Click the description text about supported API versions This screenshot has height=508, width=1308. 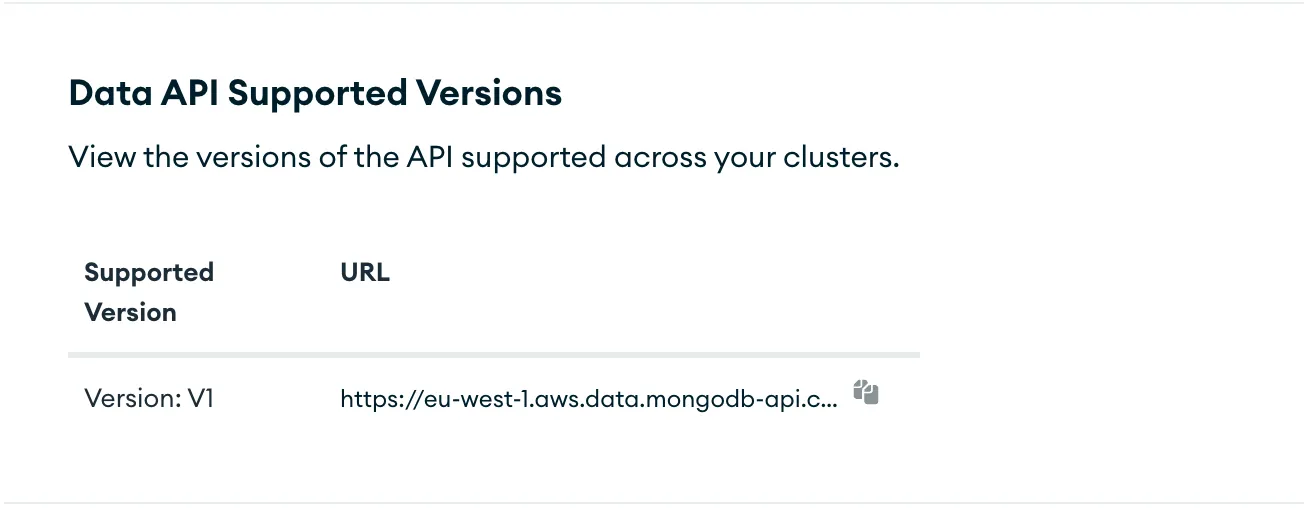click(484, 157)
